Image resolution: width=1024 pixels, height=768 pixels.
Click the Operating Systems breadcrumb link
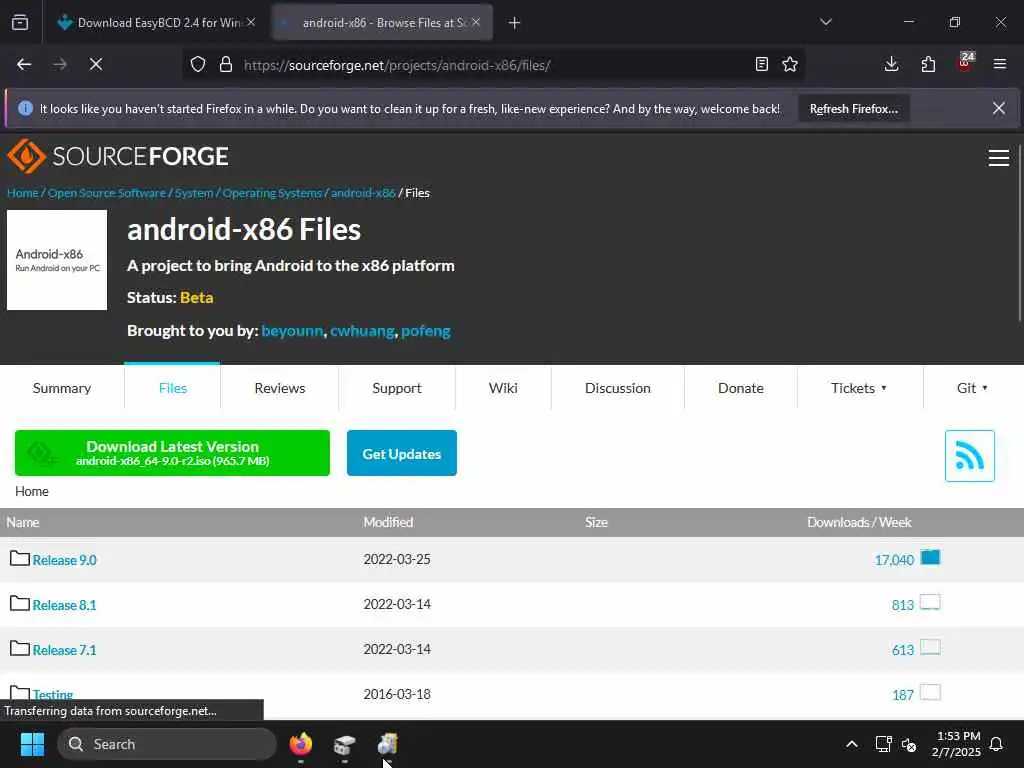click(272, 193)
